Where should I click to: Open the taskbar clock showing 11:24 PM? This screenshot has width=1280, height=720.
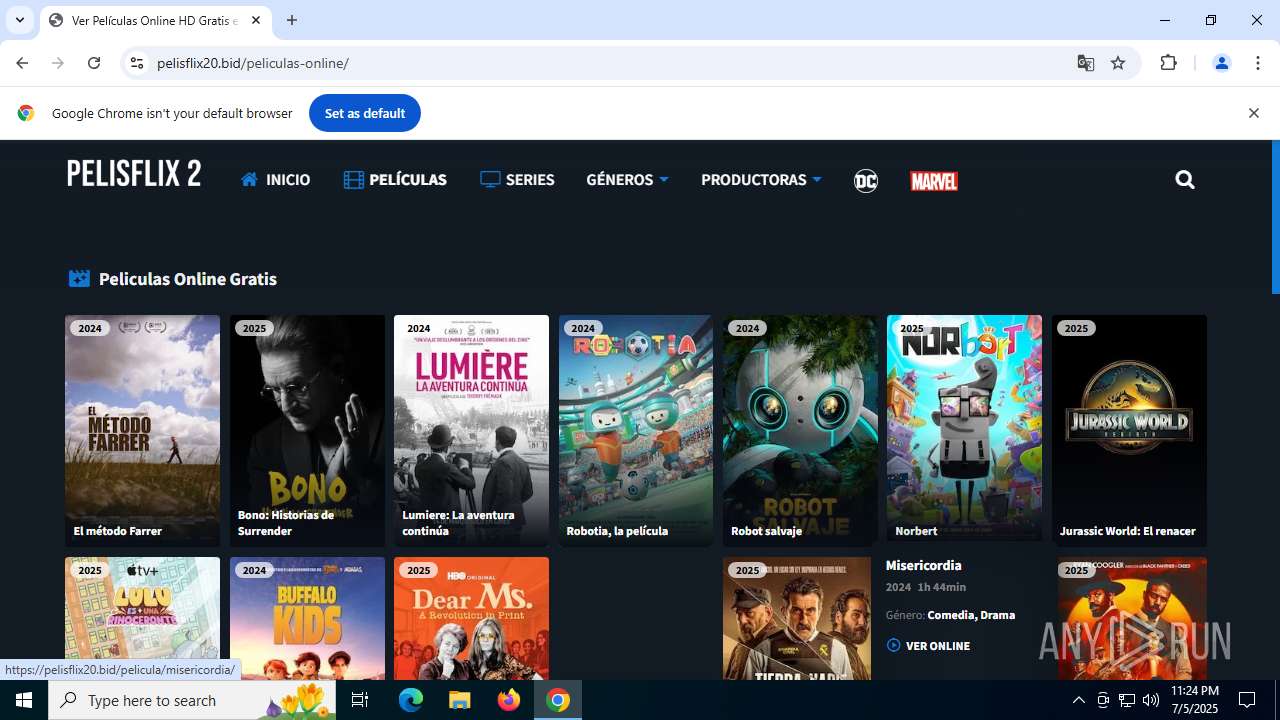1195,700
